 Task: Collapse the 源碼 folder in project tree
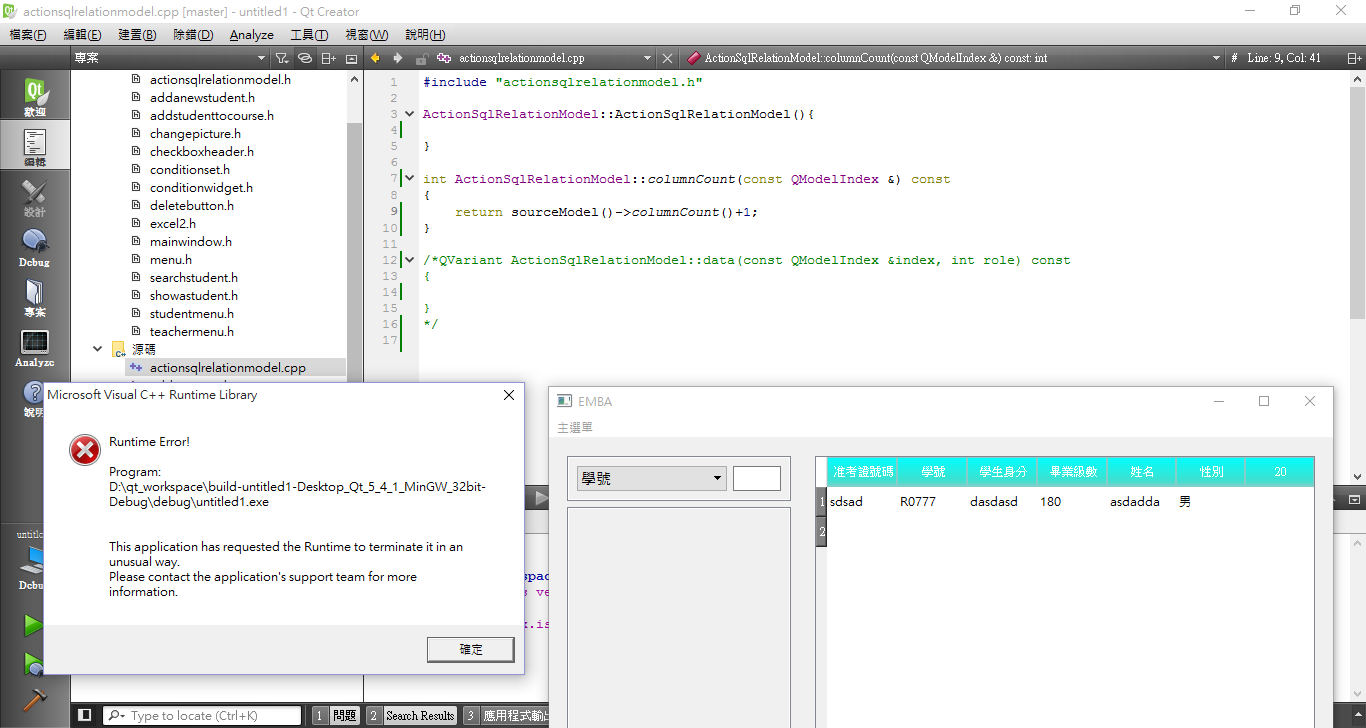[98, 350]
